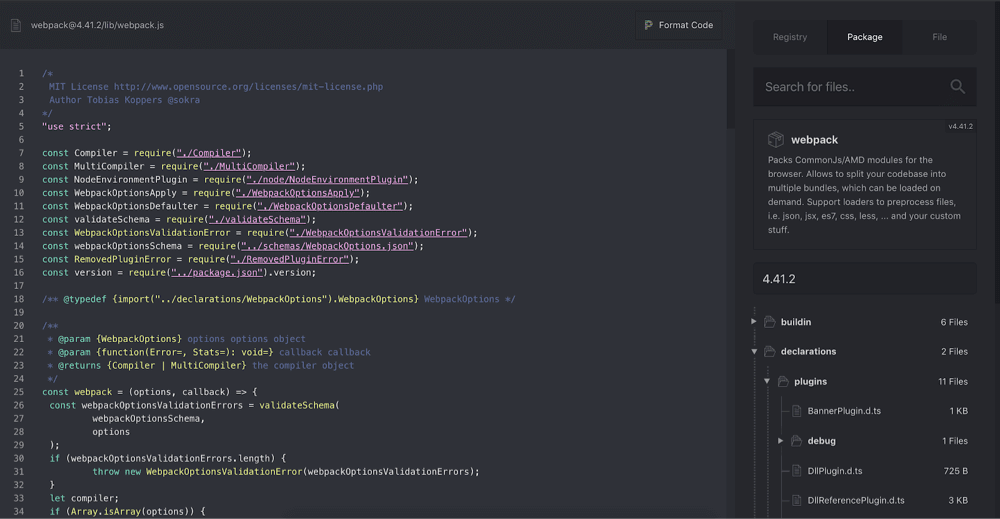Click the BannerPlugin.d.ts file icon
The height and width of the screenshot is (519, 1000).
point(797,411)
